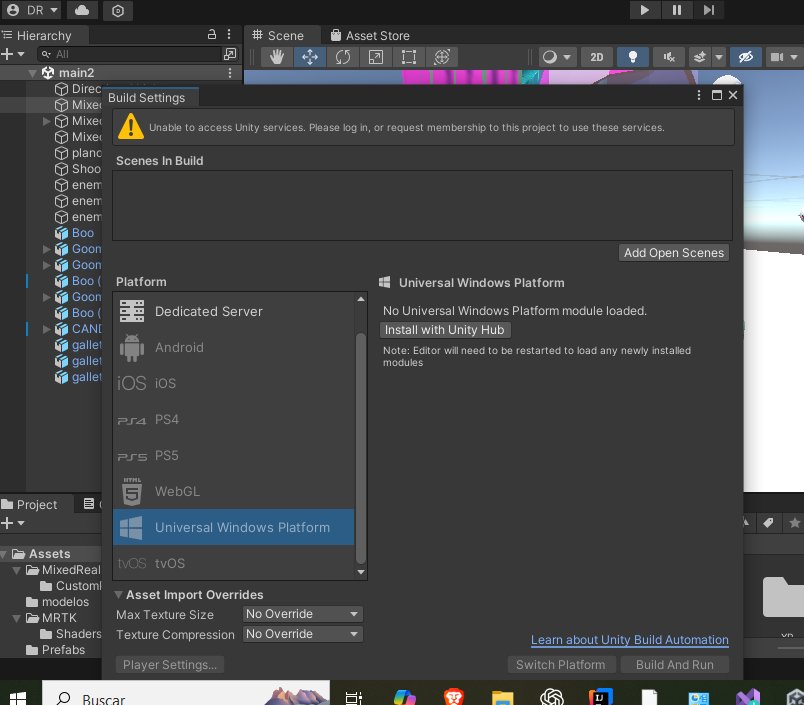Select tvOS platform

click(x=233, y=563)
